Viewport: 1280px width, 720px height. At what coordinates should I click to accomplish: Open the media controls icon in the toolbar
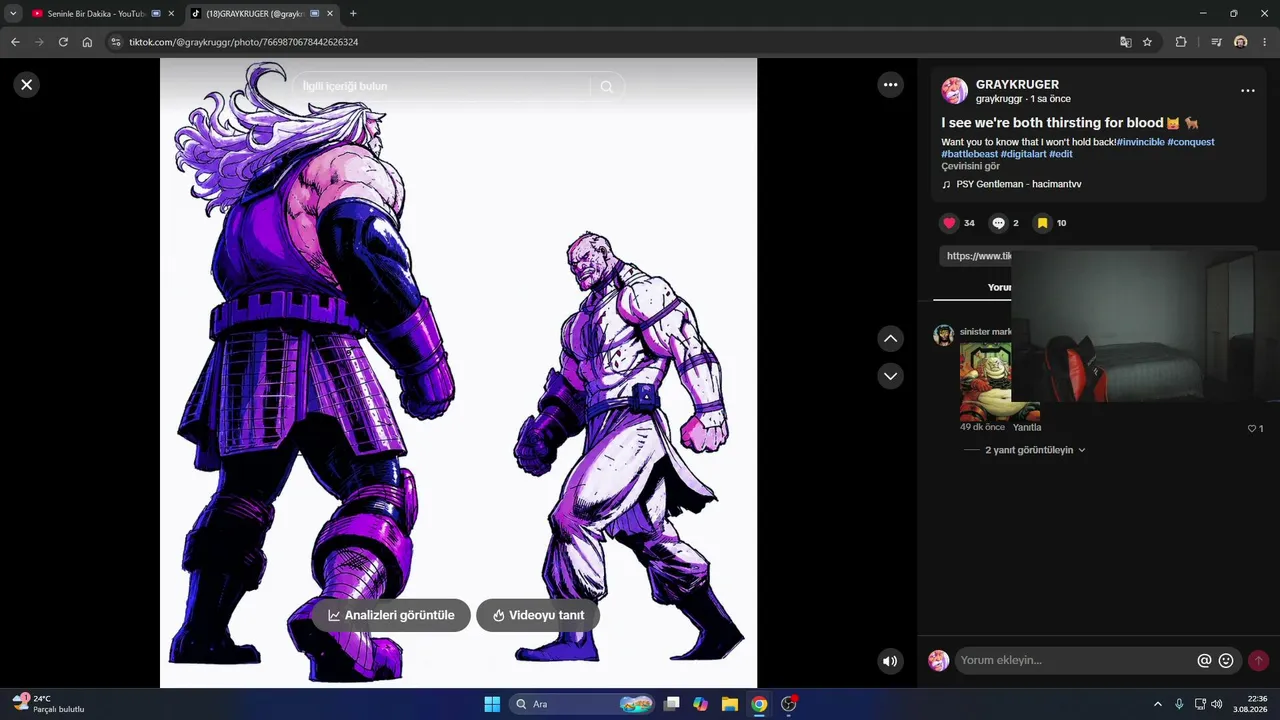click(x=1216, y=42)
